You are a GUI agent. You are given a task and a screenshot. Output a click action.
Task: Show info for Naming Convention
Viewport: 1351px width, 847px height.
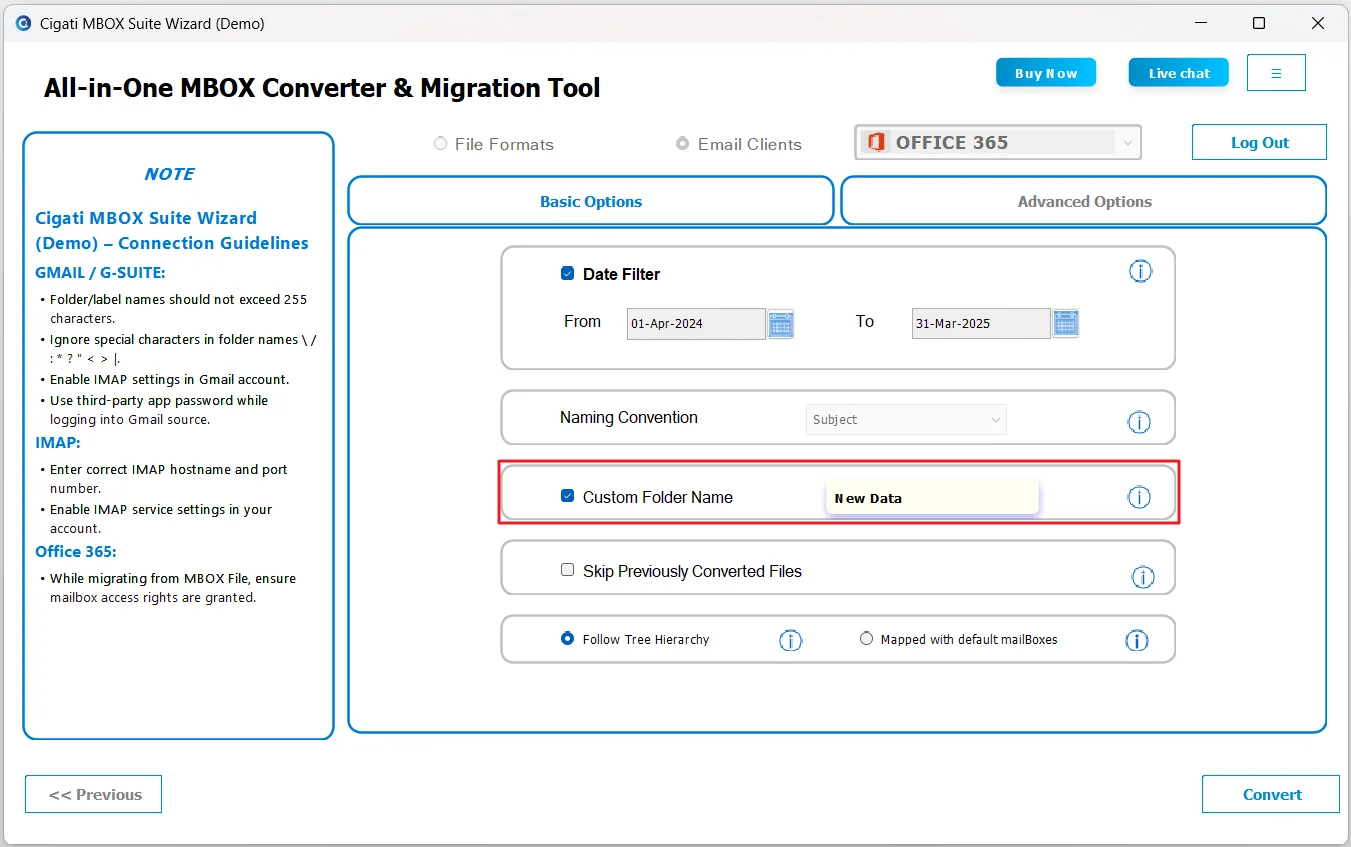1139,422
